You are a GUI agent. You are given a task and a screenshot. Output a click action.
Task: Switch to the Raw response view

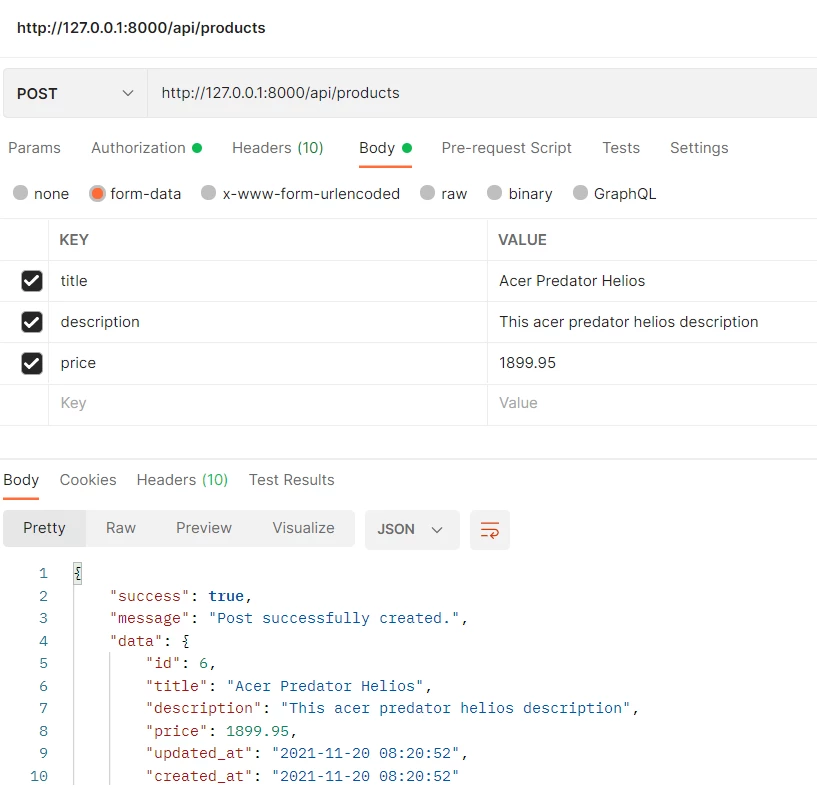[120, 528]
